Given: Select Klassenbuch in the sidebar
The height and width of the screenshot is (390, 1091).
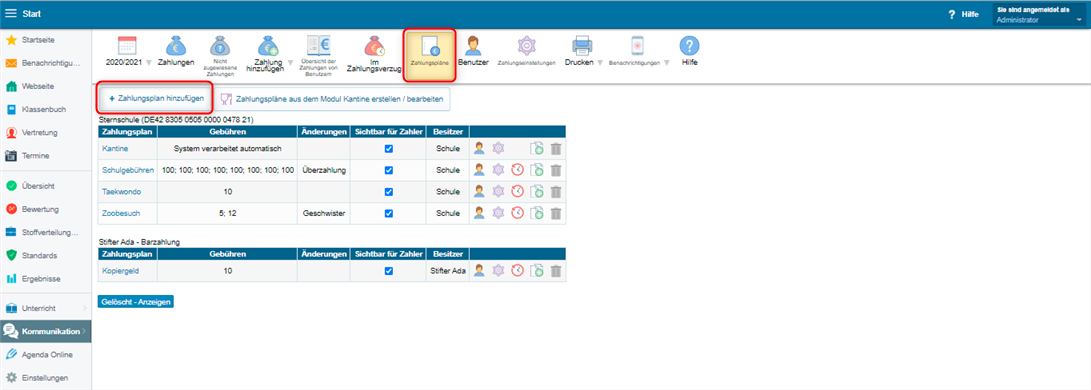Looking at the screenshot, I should [x=45, y=110].
